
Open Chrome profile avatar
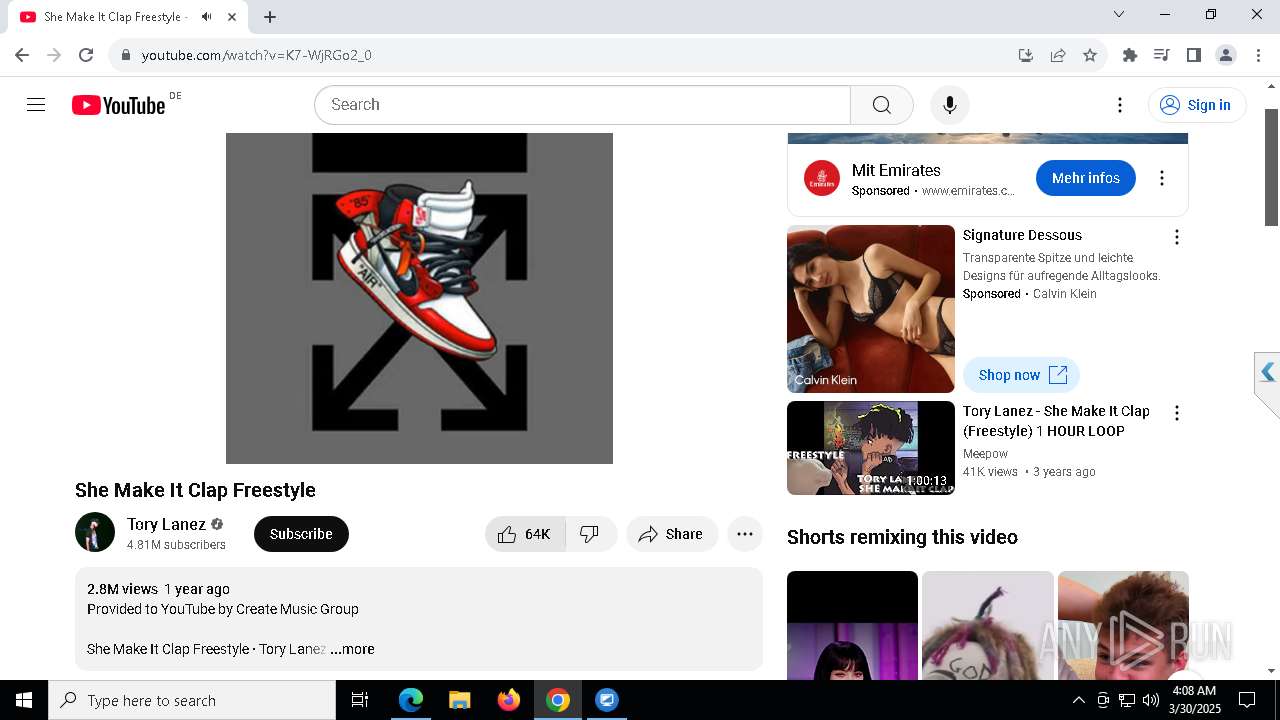1226,55
